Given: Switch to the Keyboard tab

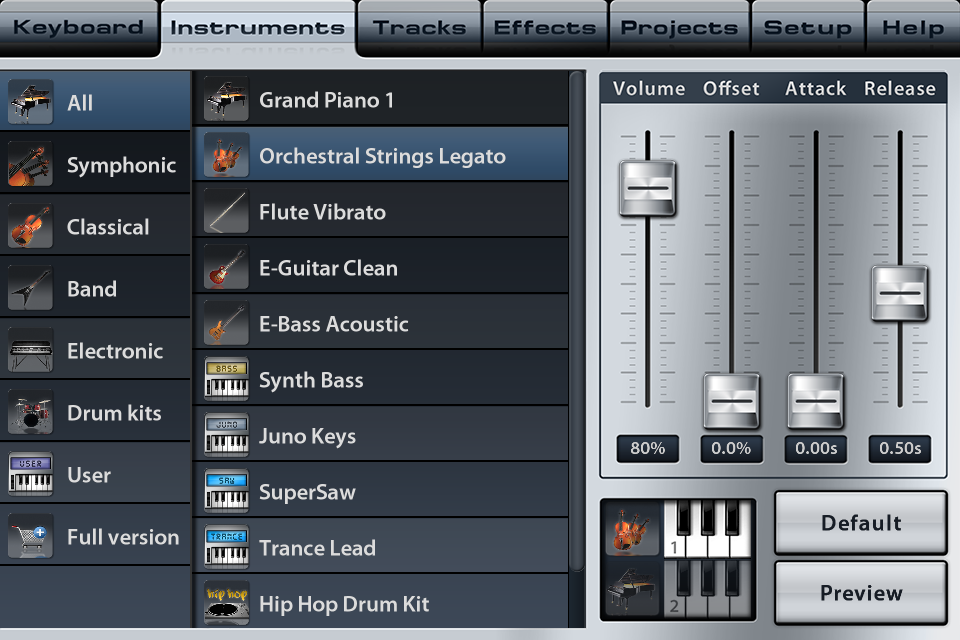Looking at the screenshot, I should [78, 28].
